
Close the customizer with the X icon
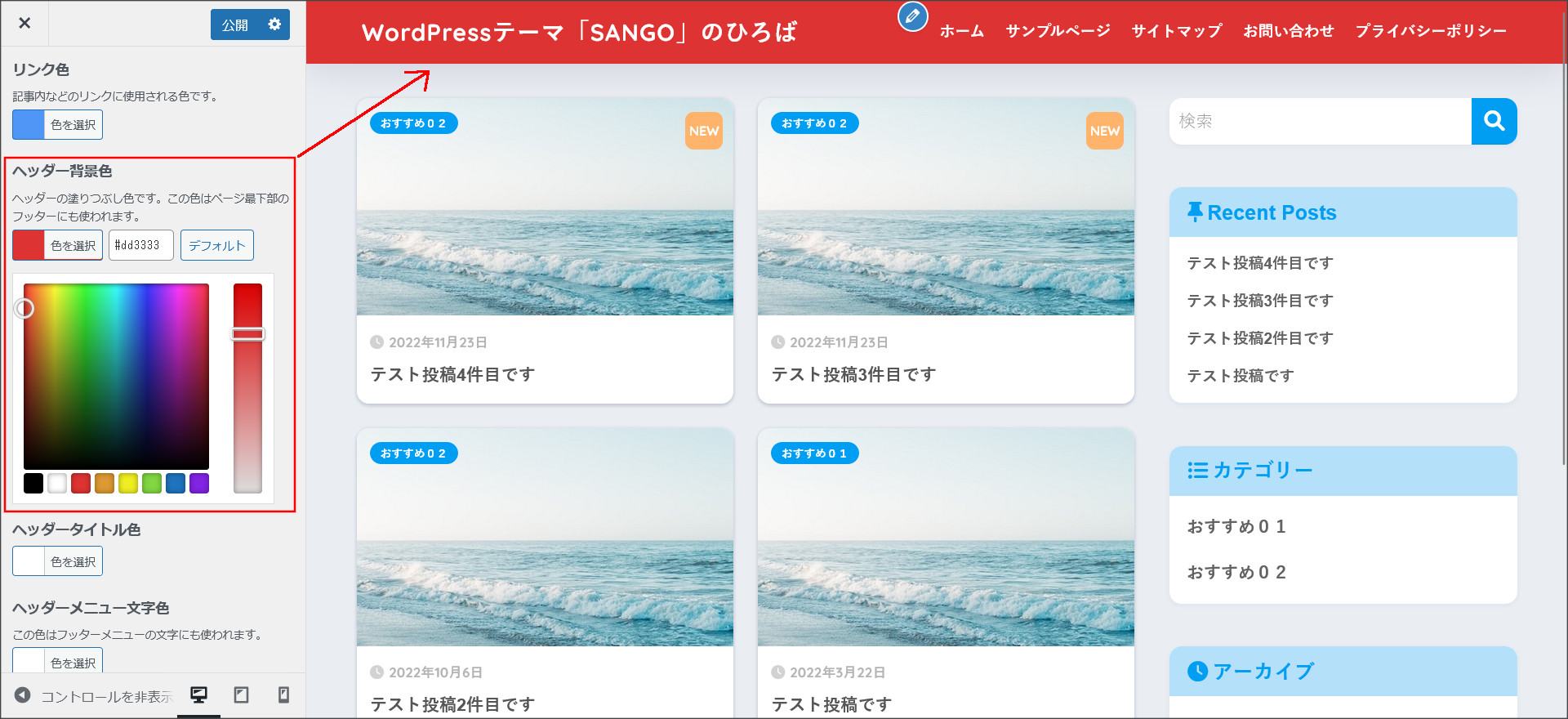point(24,23)
